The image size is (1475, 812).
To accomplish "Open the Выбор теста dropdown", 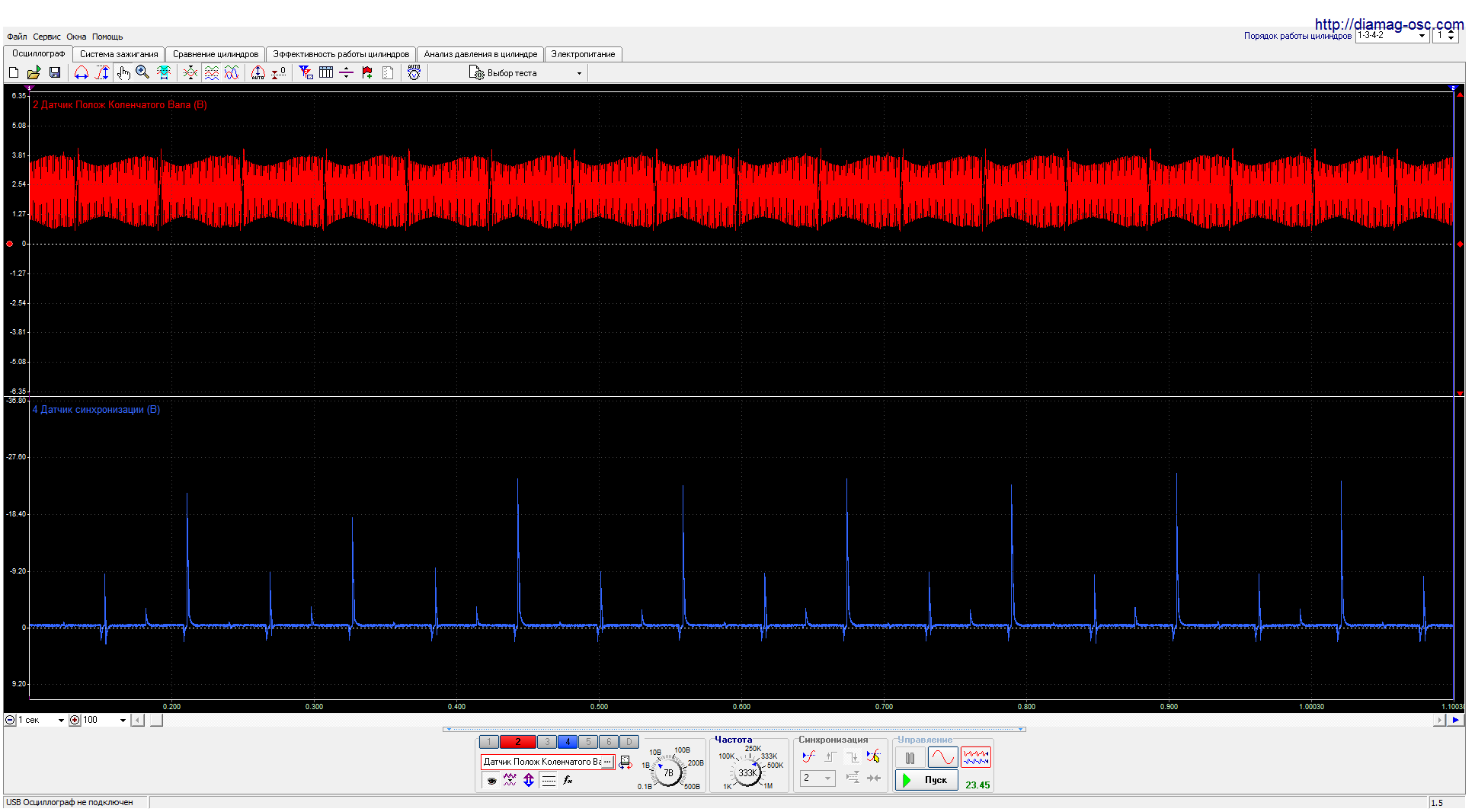I will pos(526,73).
